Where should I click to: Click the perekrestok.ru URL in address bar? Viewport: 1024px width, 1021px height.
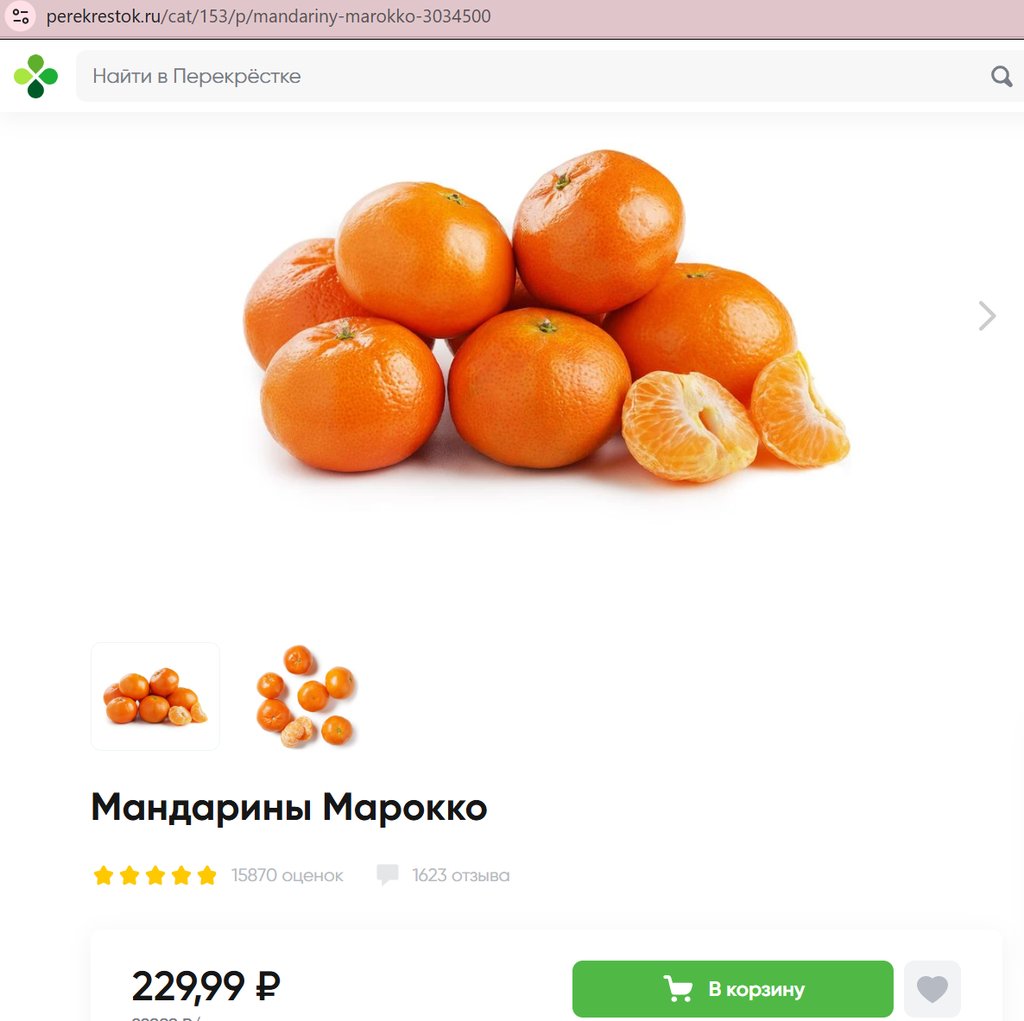(268, 16)
